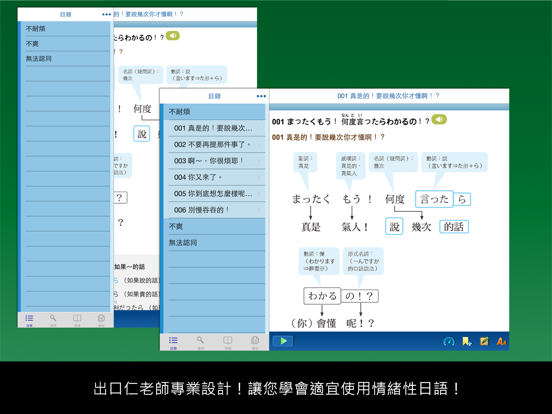Click the 動詞：懂 grammar bubble
The height and width of the screenshot is (414, 552).
click(x=319, y=261)
